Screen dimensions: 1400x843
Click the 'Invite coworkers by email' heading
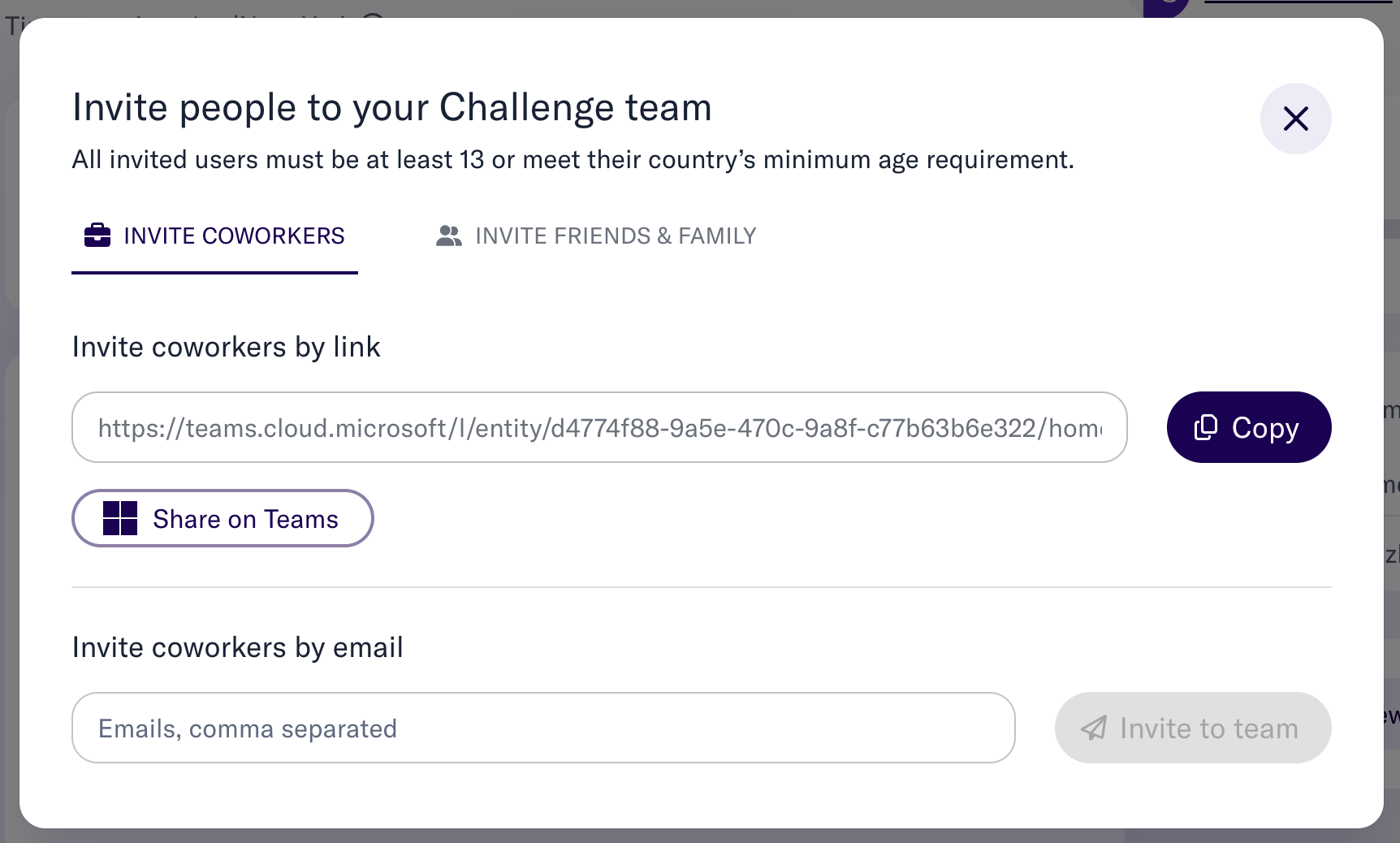(237, 647)
